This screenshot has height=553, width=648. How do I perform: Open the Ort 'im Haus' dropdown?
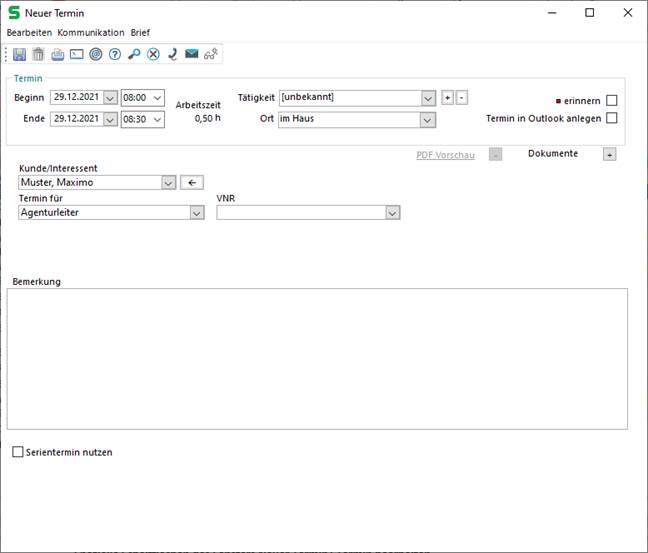428,120
